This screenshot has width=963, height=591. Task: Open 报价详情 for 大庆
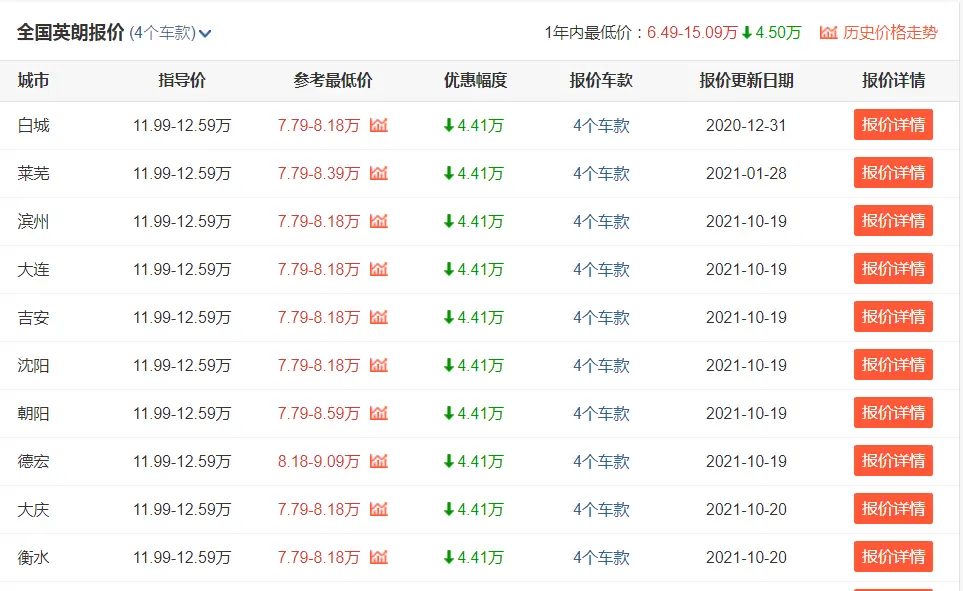(x=893, y=509)
